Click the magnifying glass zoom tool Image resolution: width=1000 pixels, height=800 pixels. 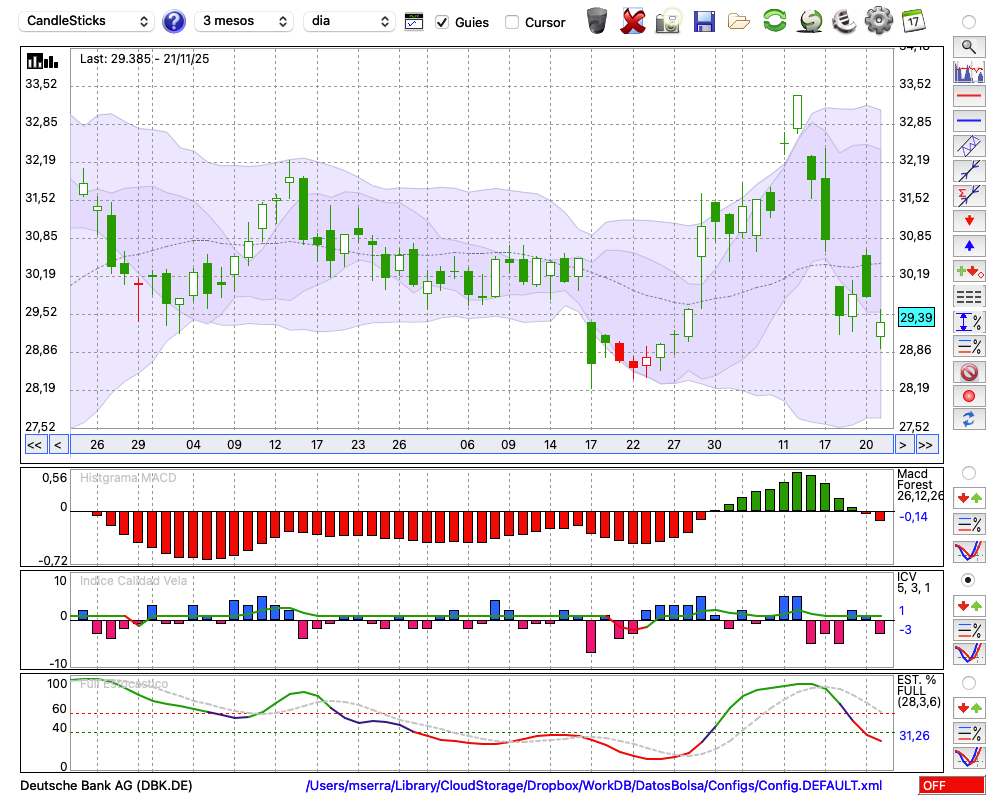(968, 46)
